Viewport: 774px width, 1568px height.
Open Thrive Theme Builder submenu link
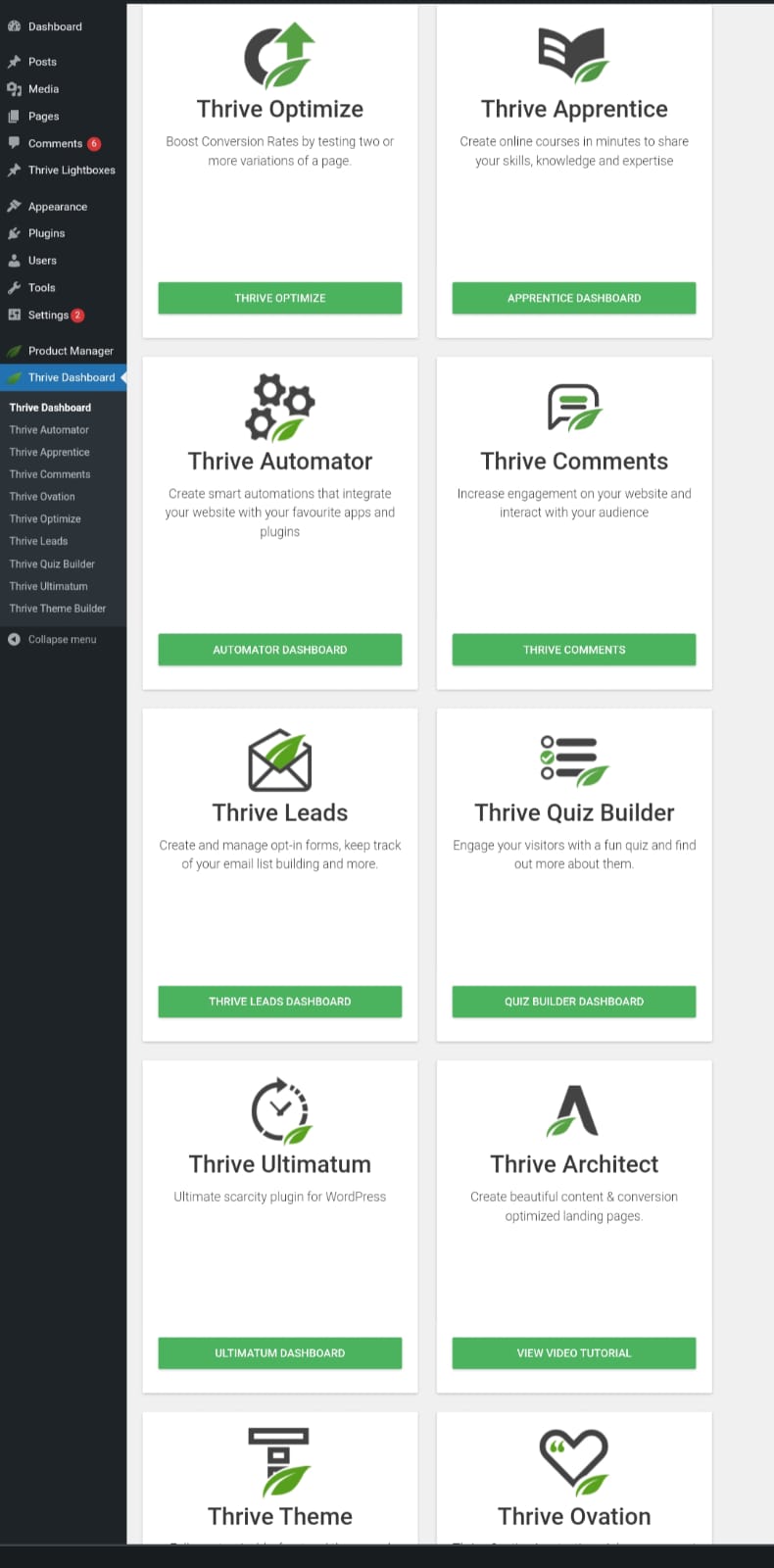(x=58, y=609)
